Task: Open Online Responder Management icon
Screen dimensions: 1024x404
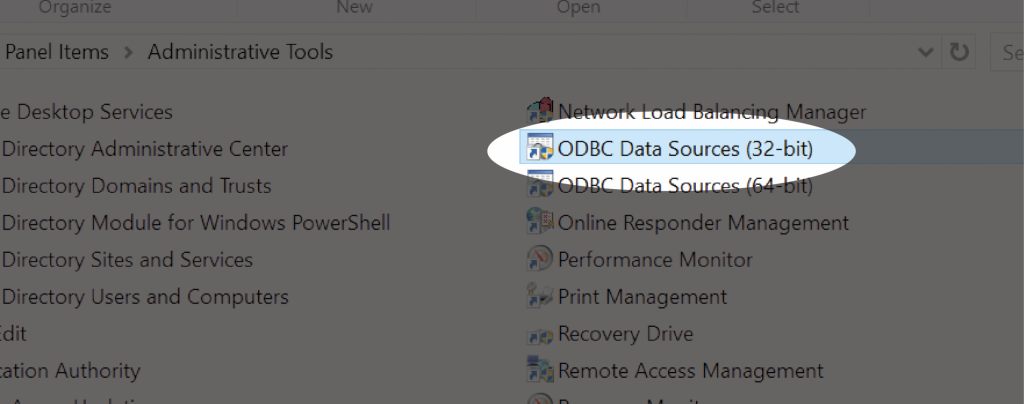Action: click(x=540, y=223)
